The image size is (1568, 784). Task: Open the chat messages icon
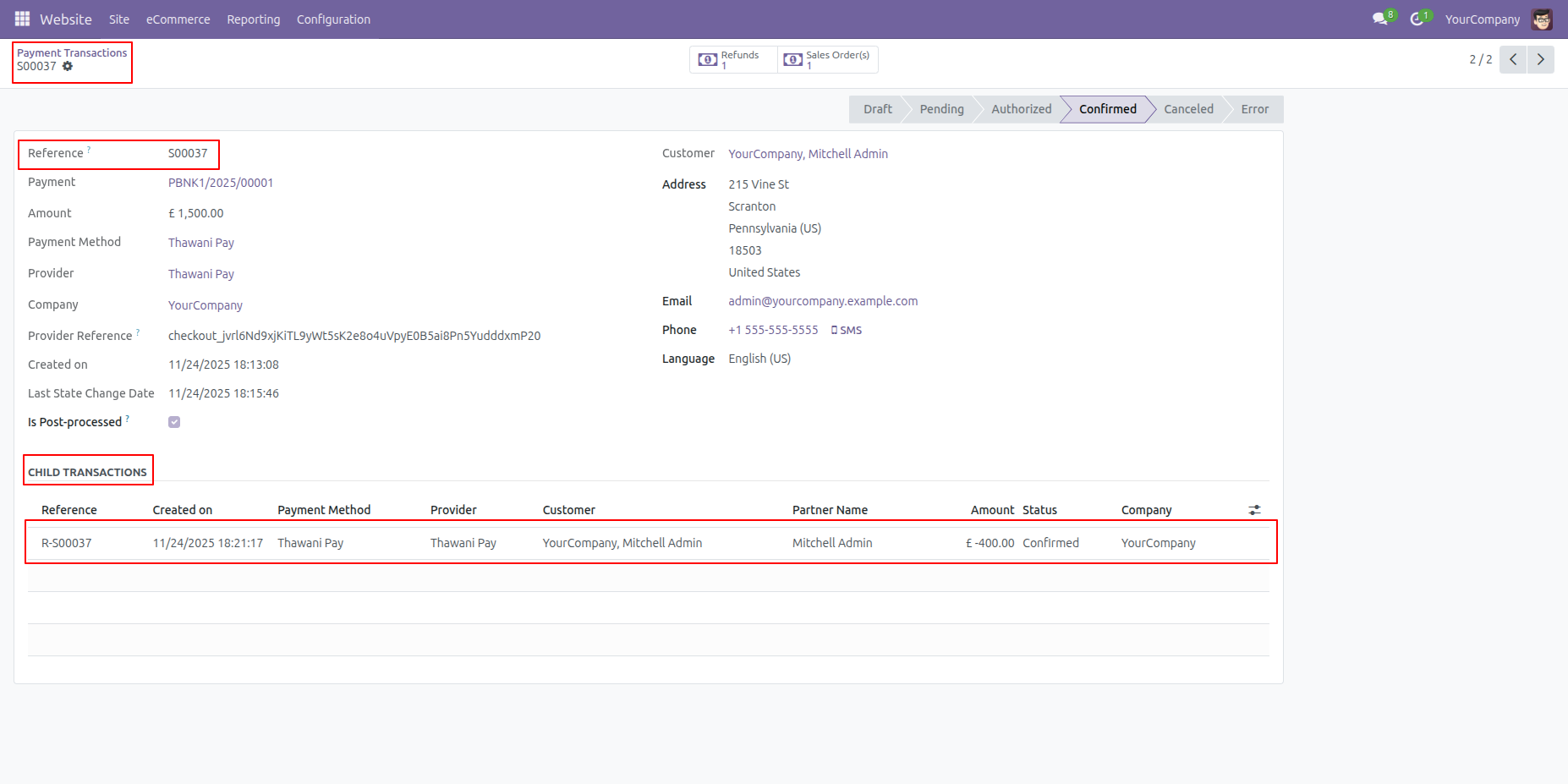(1380, 19)
